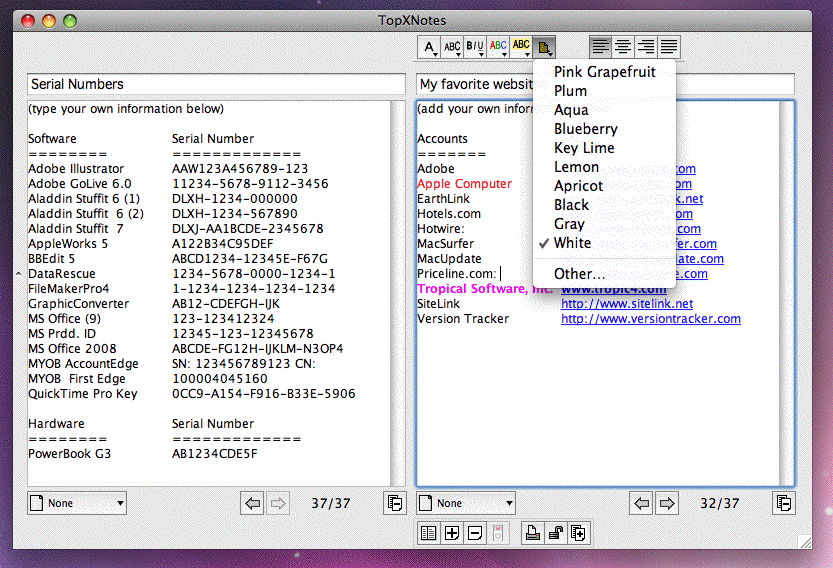This screenshot has width=833, height=568.
Task: Click the EarthLink account name
Action: (x=443, y=199)
